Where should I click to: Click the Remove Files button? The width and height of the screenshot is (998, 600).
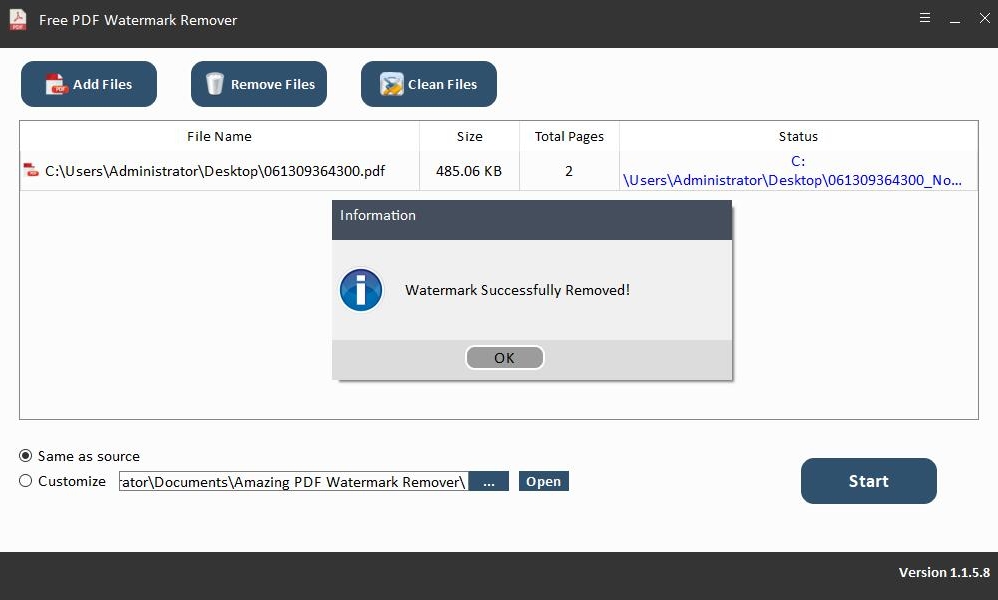point(258,84)
